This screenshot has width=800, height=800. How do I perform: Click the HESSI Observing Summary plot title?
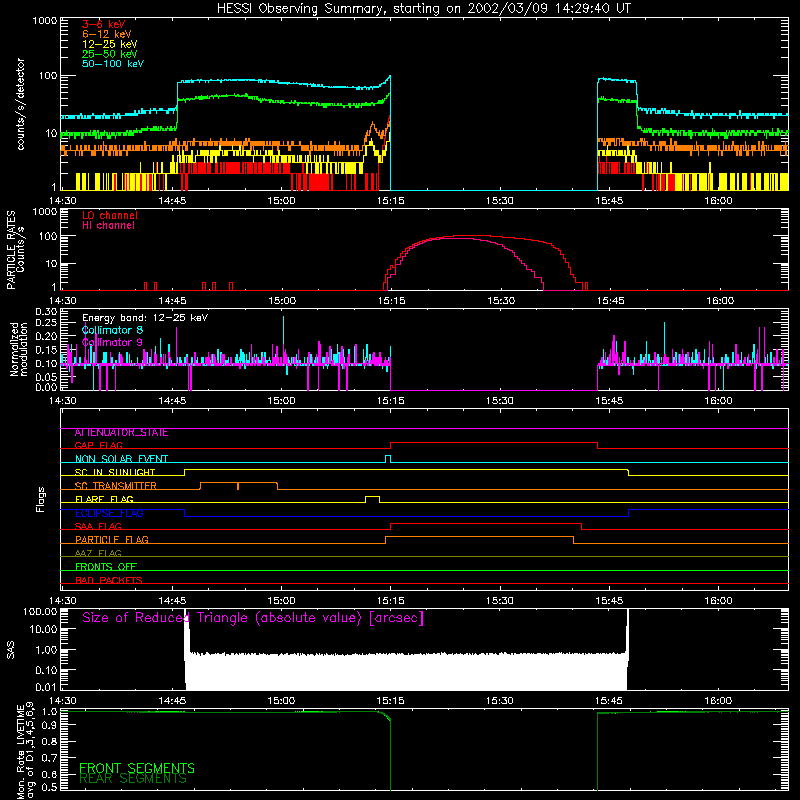[423, 9]
